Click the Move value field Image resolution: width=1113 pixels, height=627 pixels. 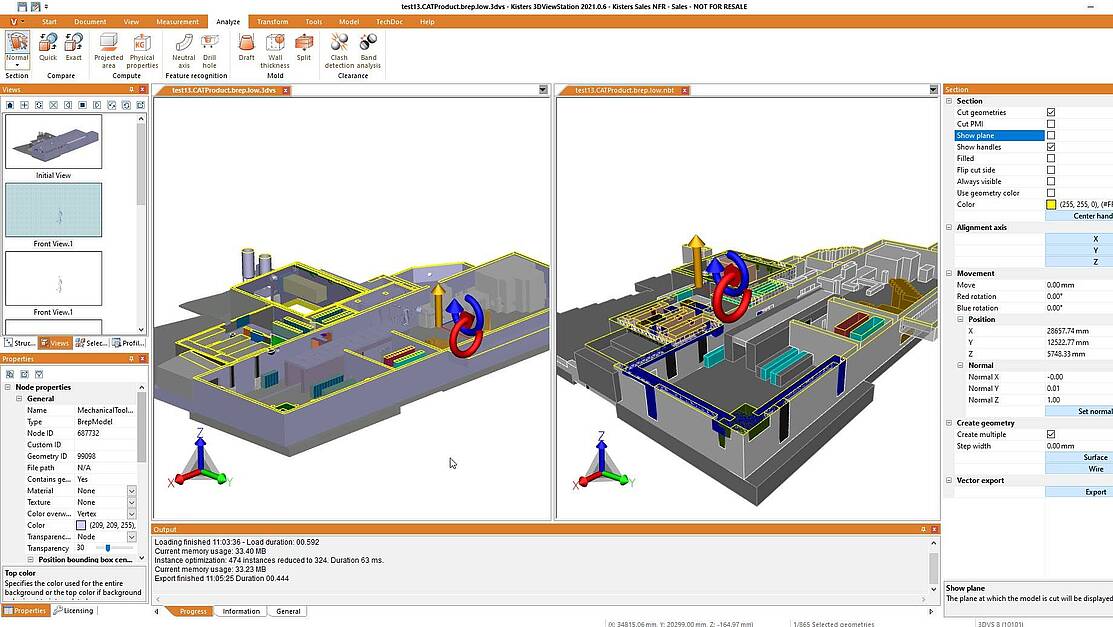pos(1078,285)
